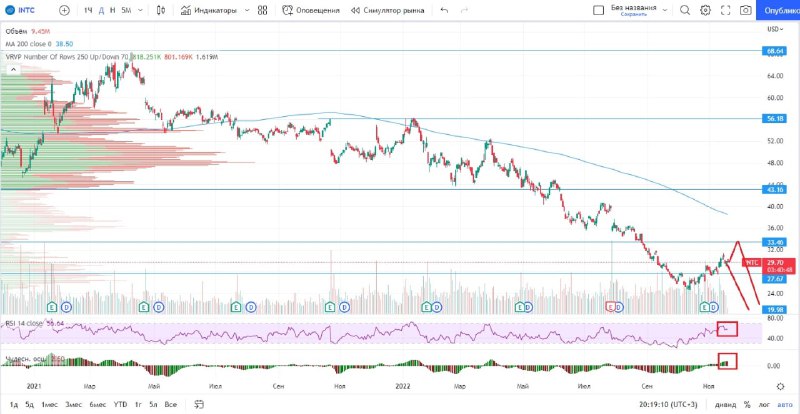The height and width of the screenshot is (414, 800).
Task: Toggle авто auto scale
Action: 785,404
